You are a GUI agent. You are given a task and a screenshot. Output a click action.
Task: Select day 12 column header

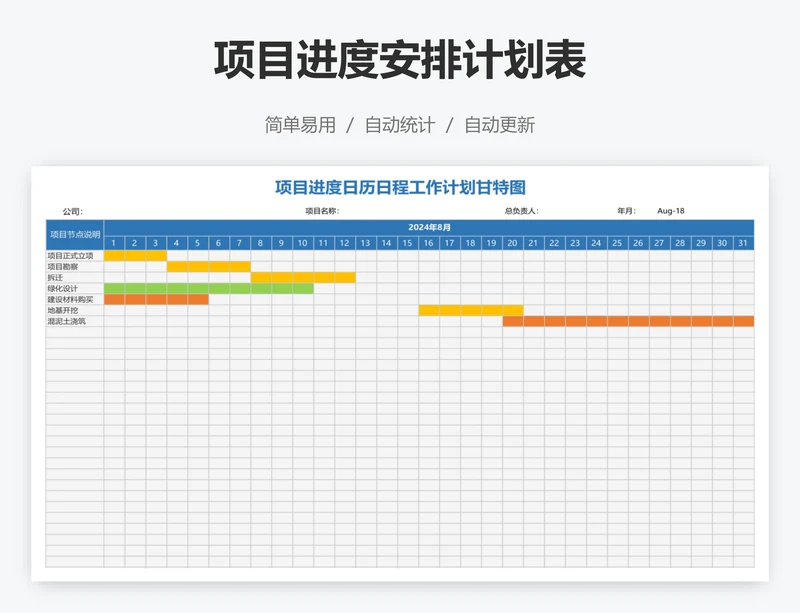click(345, 243)
